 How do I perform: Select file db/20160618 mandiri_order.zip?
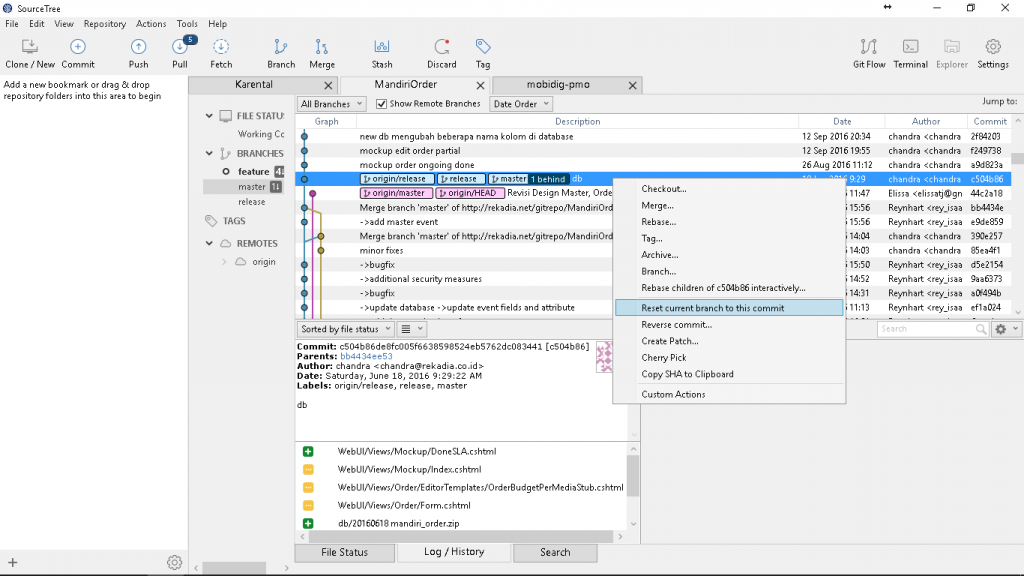(x=398, y=523)
